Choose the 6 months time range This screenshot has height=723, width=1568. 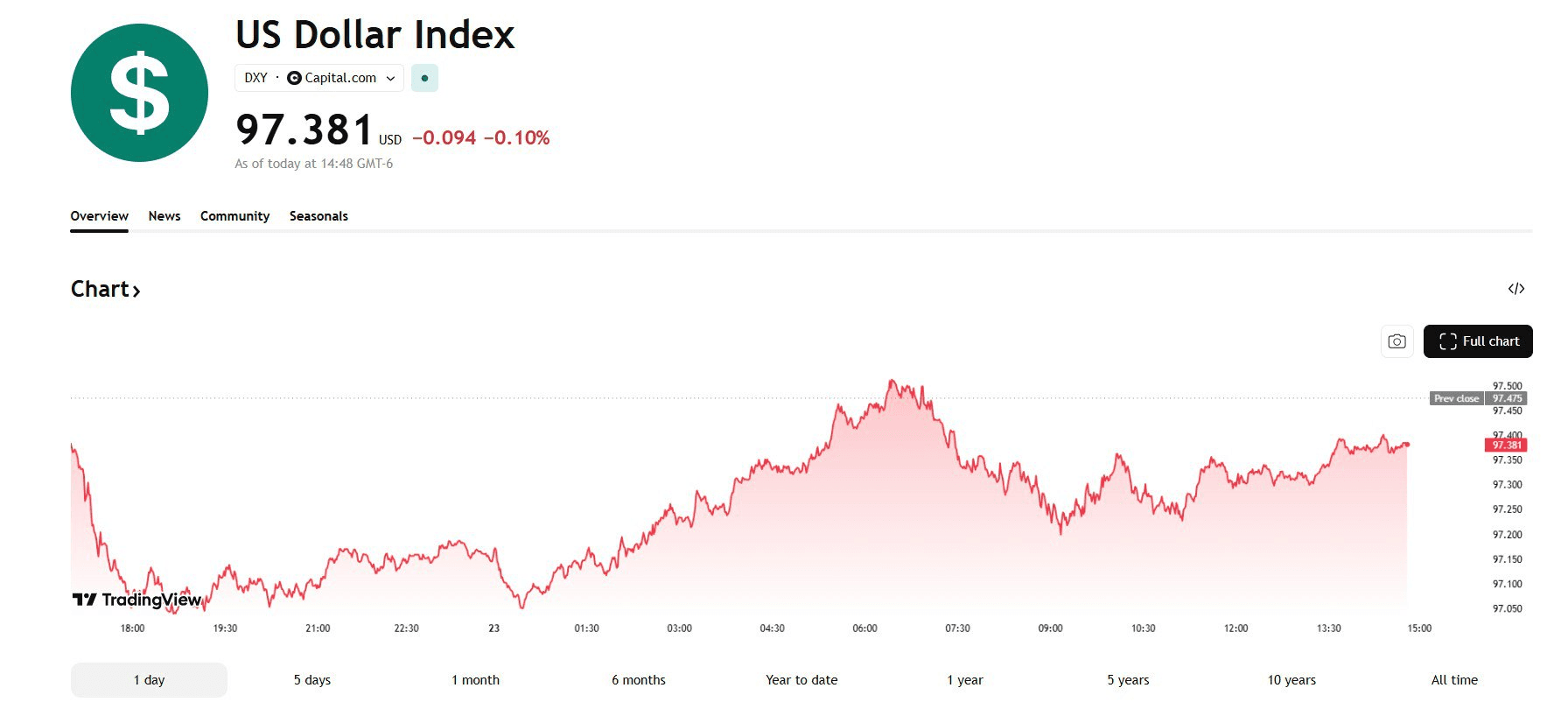[639, 680]
